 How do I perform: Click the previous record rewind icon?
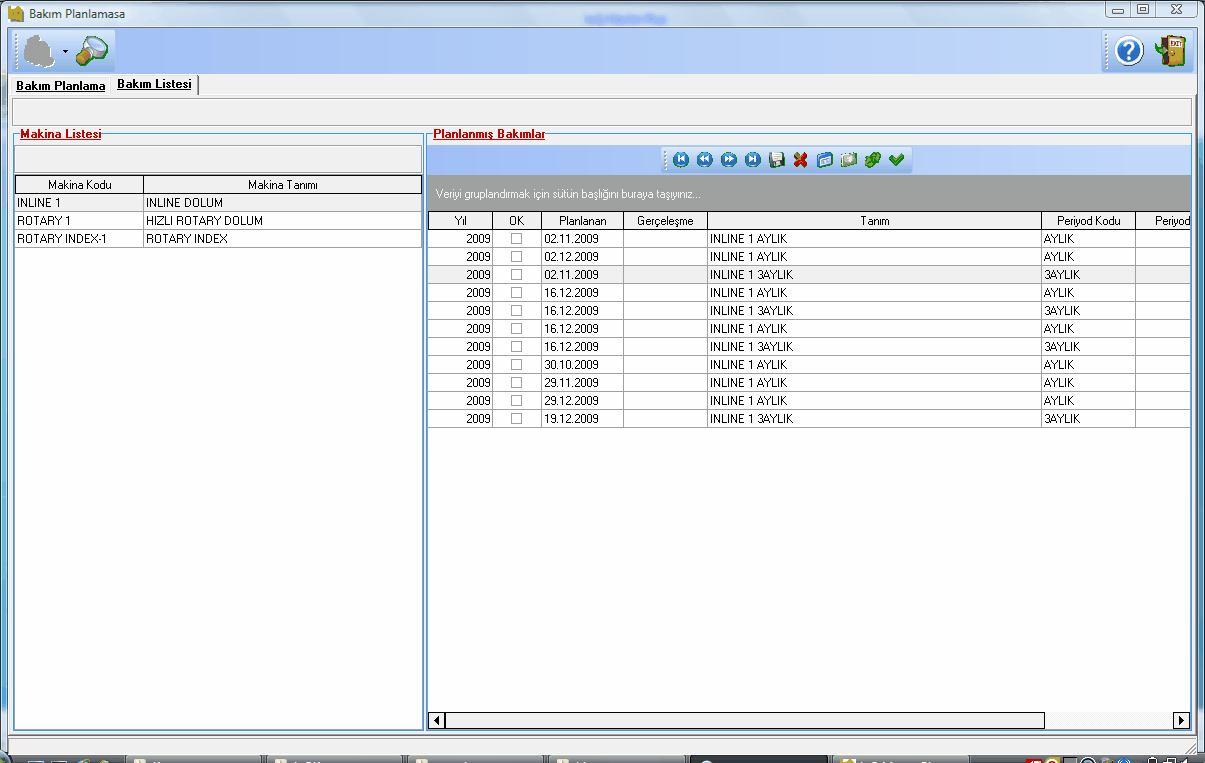point(705,160)
